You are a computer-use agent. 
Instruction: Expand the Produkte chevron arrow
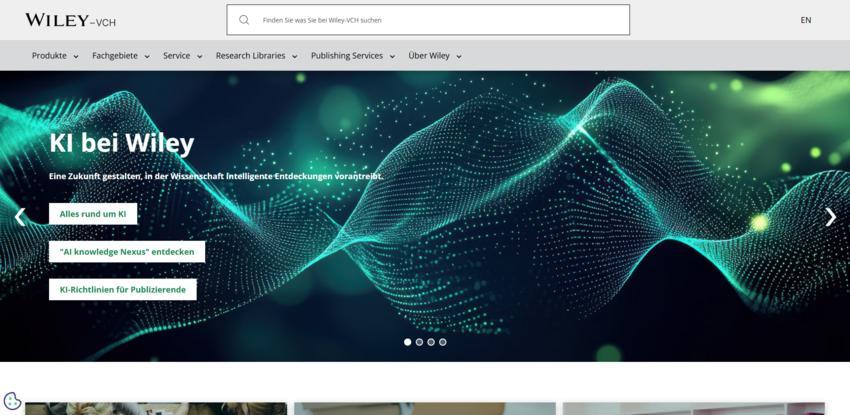pyautogui.click(x=76, y=56)
